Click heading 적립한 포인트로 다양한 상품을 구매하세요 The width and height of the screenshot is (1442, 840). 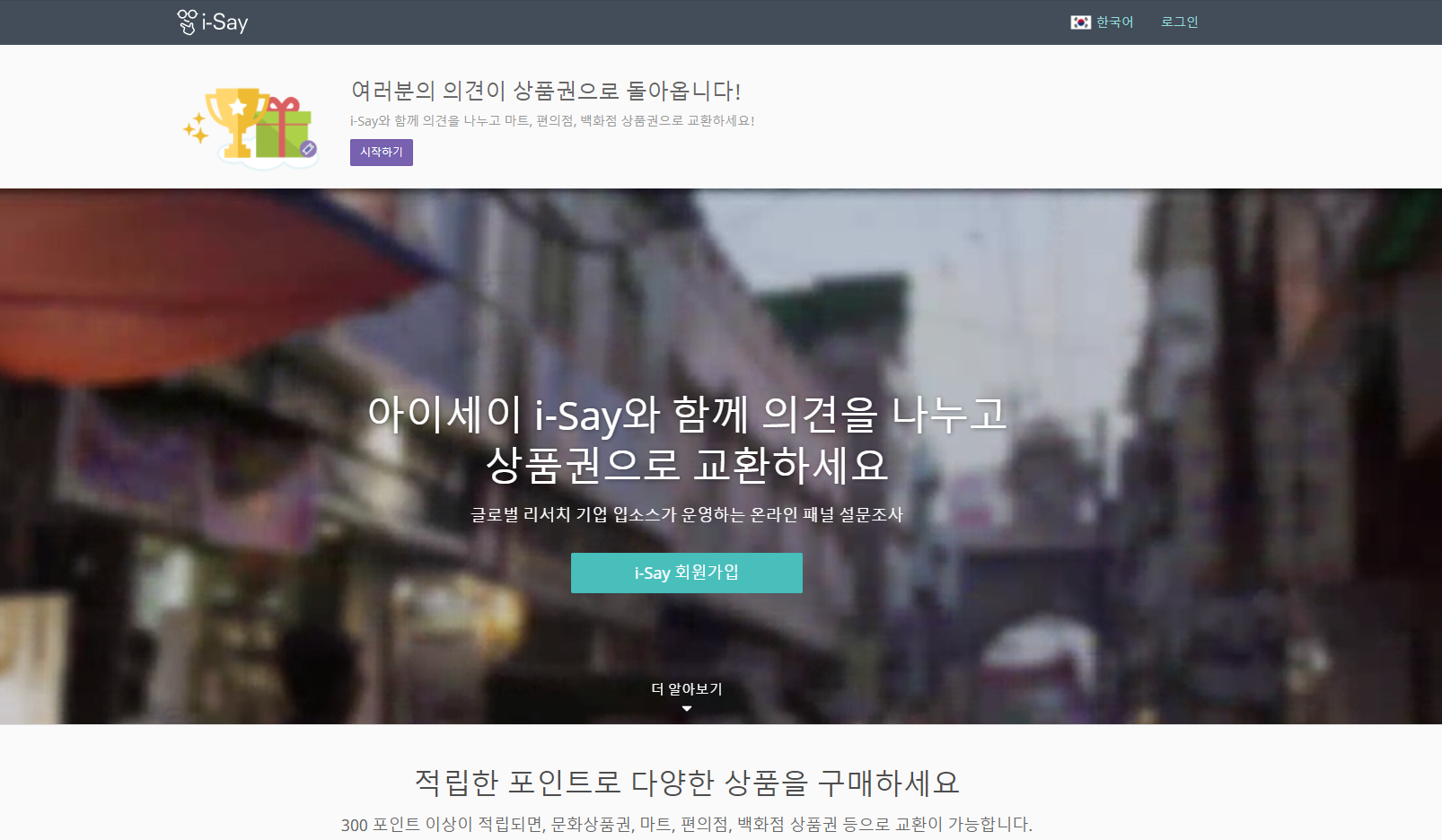[687, 783]
